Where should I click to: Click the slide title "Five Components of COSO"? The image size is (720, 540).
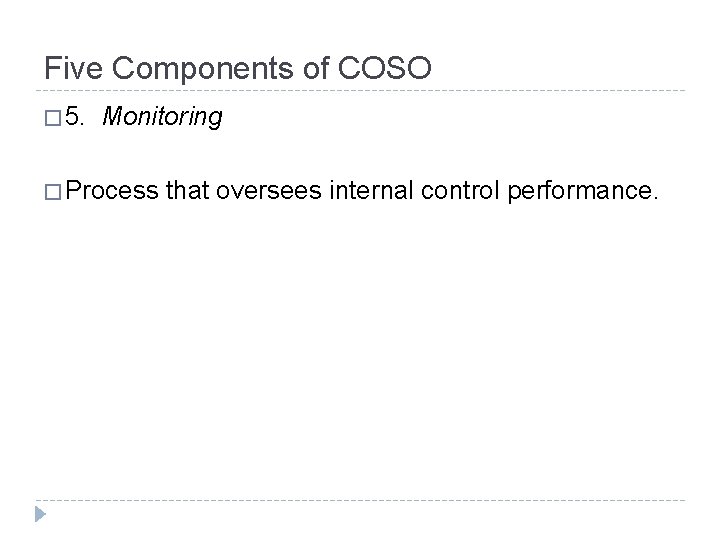(238, 68)
